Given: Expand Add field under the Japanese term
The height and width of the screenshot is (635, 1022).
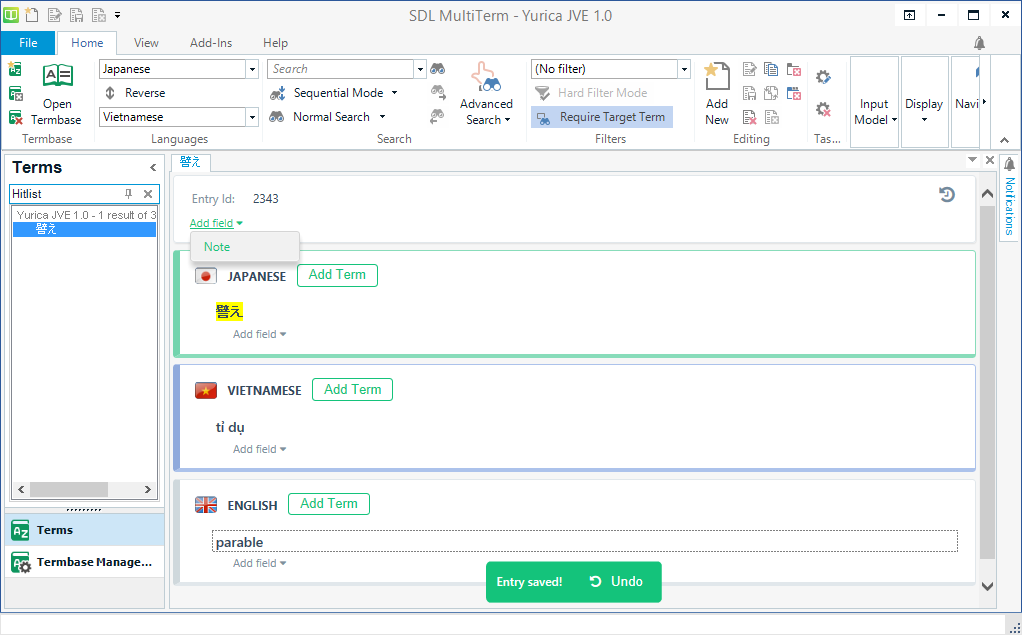Looking at the screenshot, I should [259, 334].
